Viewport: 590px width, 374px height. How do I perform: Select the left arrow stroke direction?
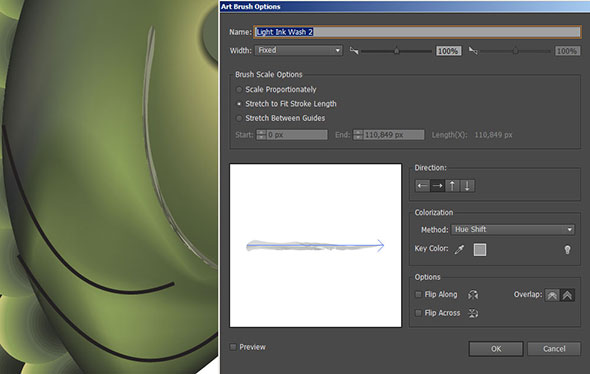coord(423,185)
